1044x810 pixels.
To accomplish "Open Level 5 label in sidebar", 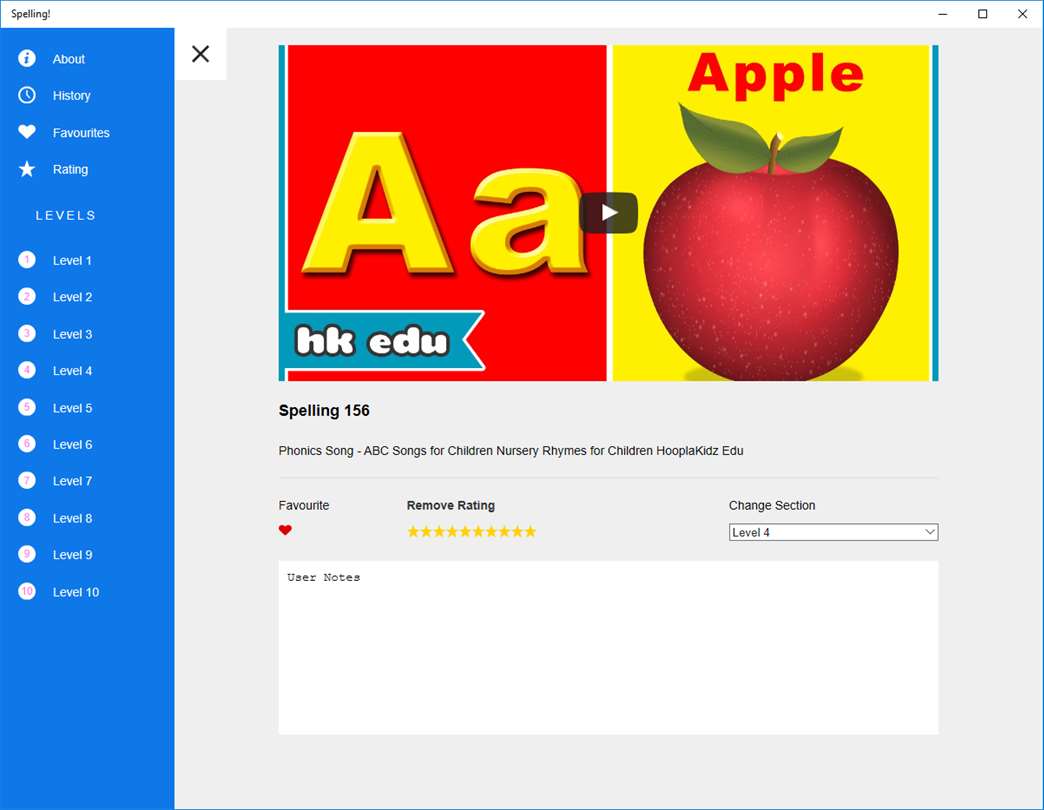I will coord(72,408).
